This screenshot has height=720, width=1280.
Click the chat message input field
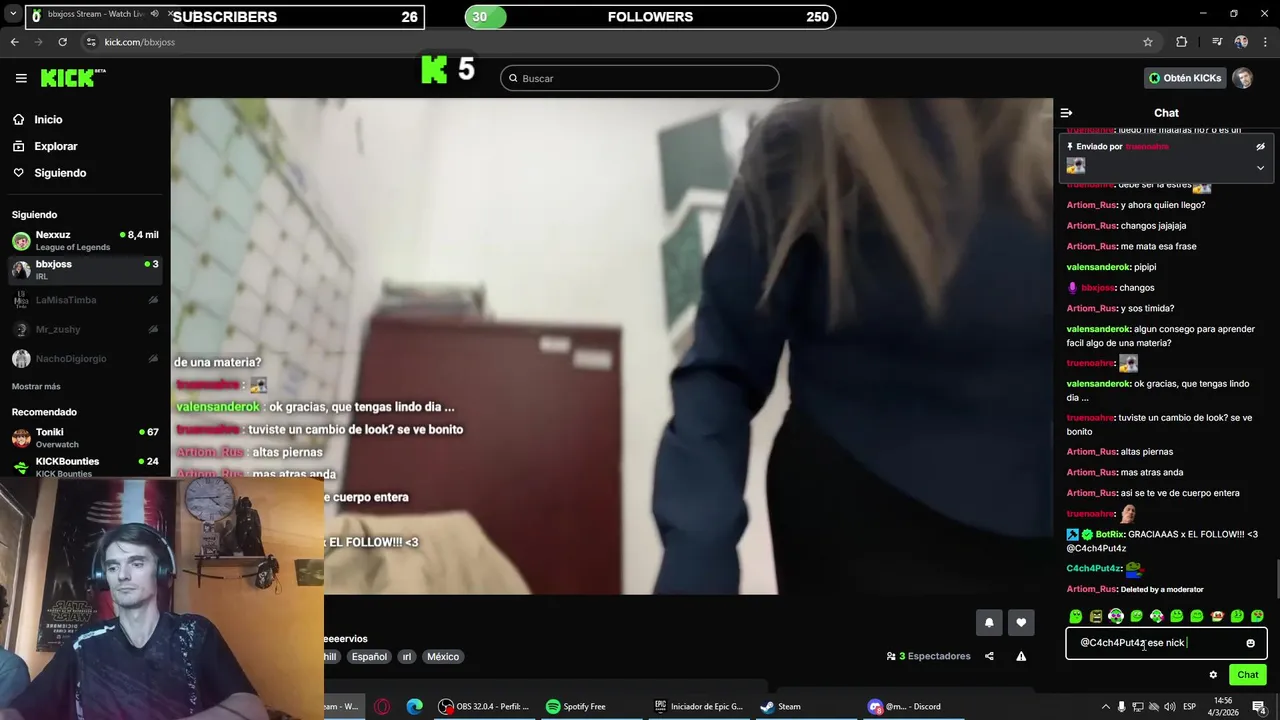pos(1166,643)
